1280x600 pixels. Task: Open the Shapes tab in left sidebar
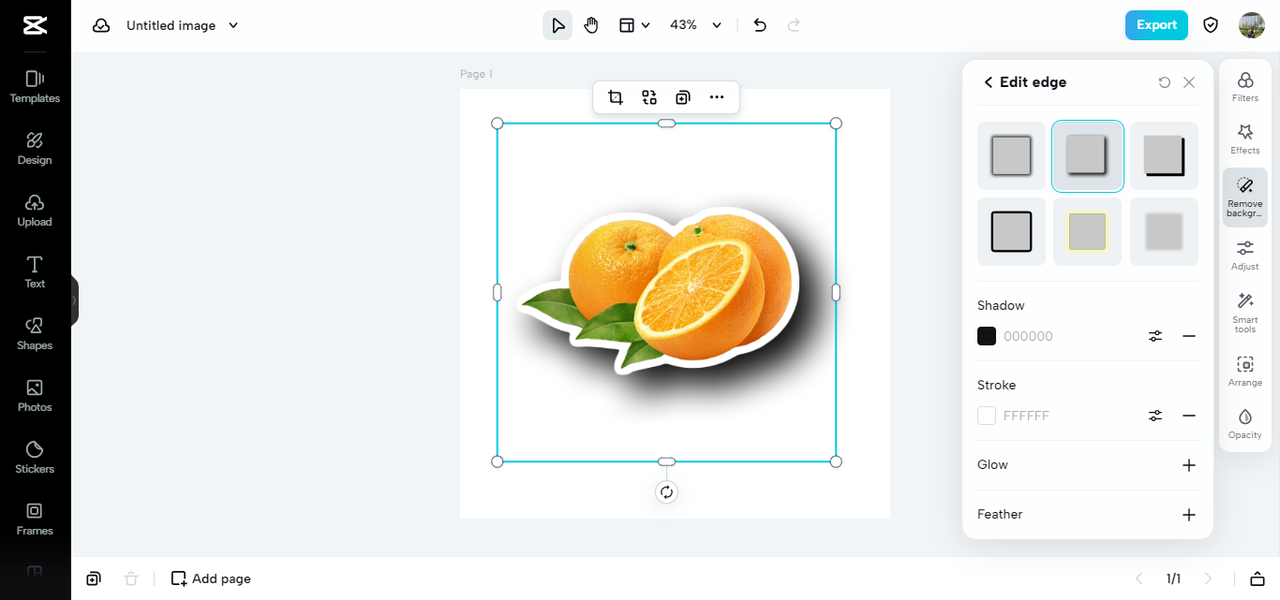[35, 334]
